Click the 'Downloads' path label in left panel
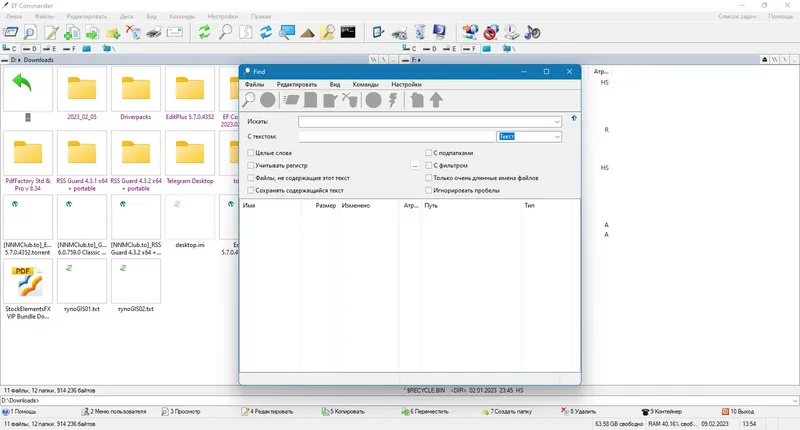This screenshot has width=800, height=430. (39, 60)
